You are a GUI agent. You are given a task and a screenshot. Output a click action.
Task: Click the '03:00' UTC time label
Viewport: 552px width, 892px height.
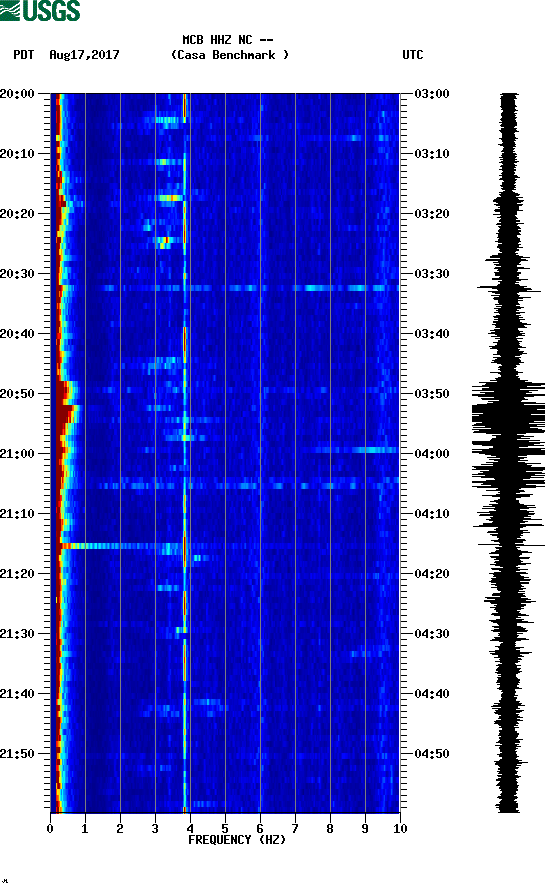(432, 94)
